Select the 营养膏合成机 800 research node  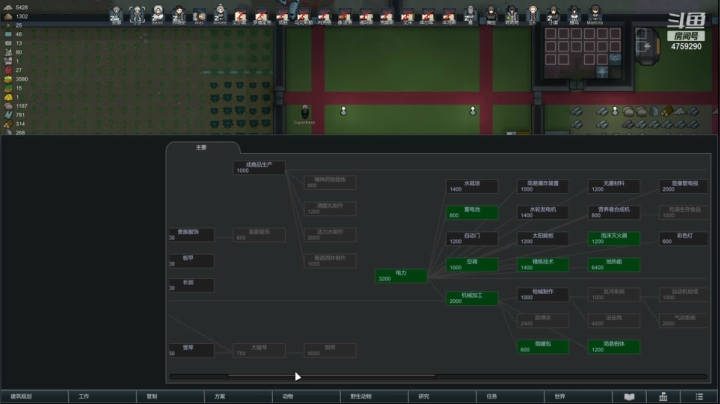[x=614, y=212]
